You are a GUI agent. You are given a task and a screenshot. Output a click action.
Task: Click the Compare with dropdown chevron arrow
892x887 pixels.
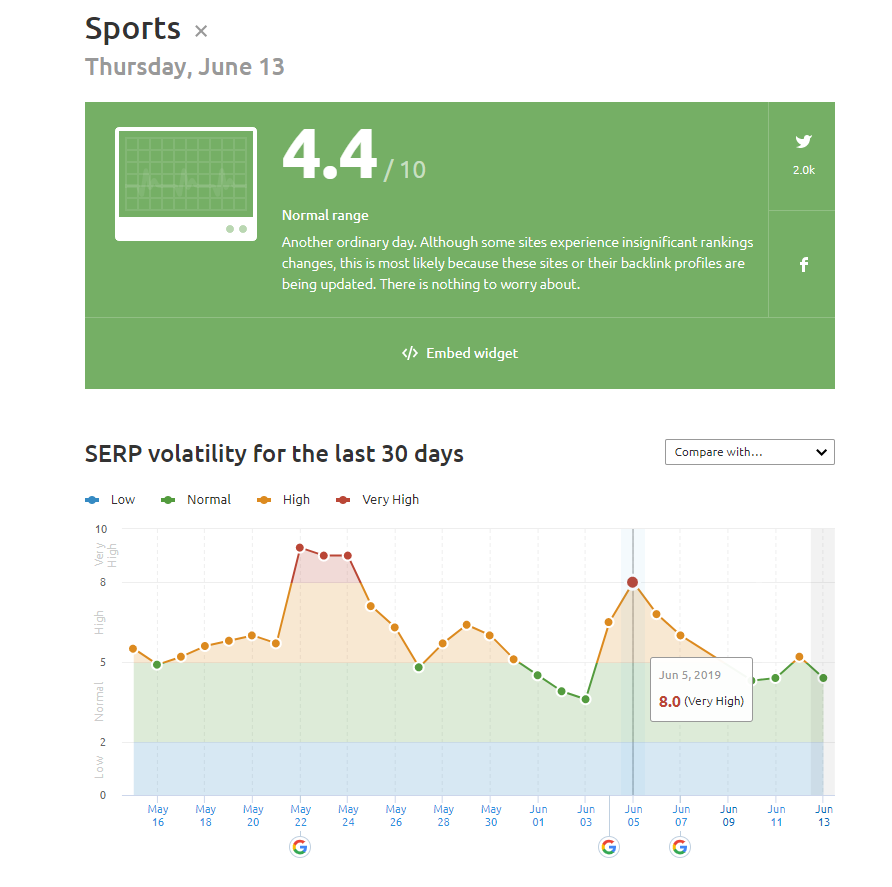(x=822, y=452)
